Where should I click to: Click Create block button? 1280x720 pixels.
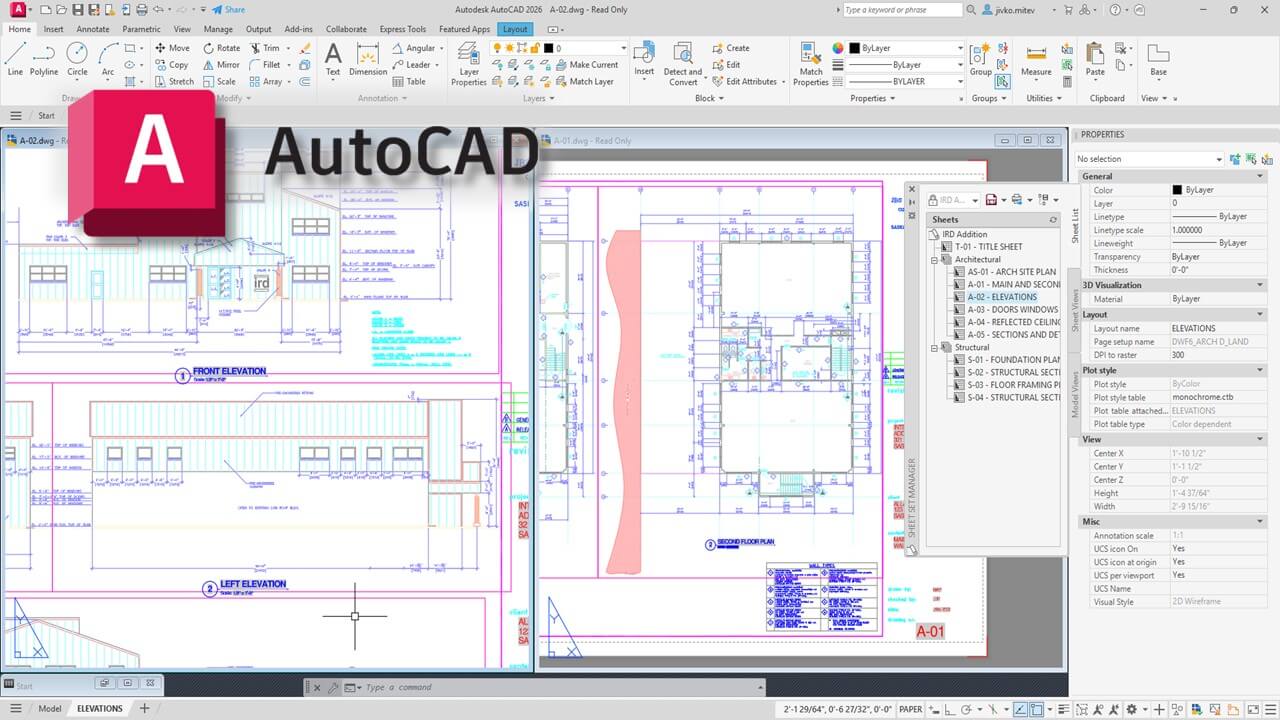(x=730, y=48)
